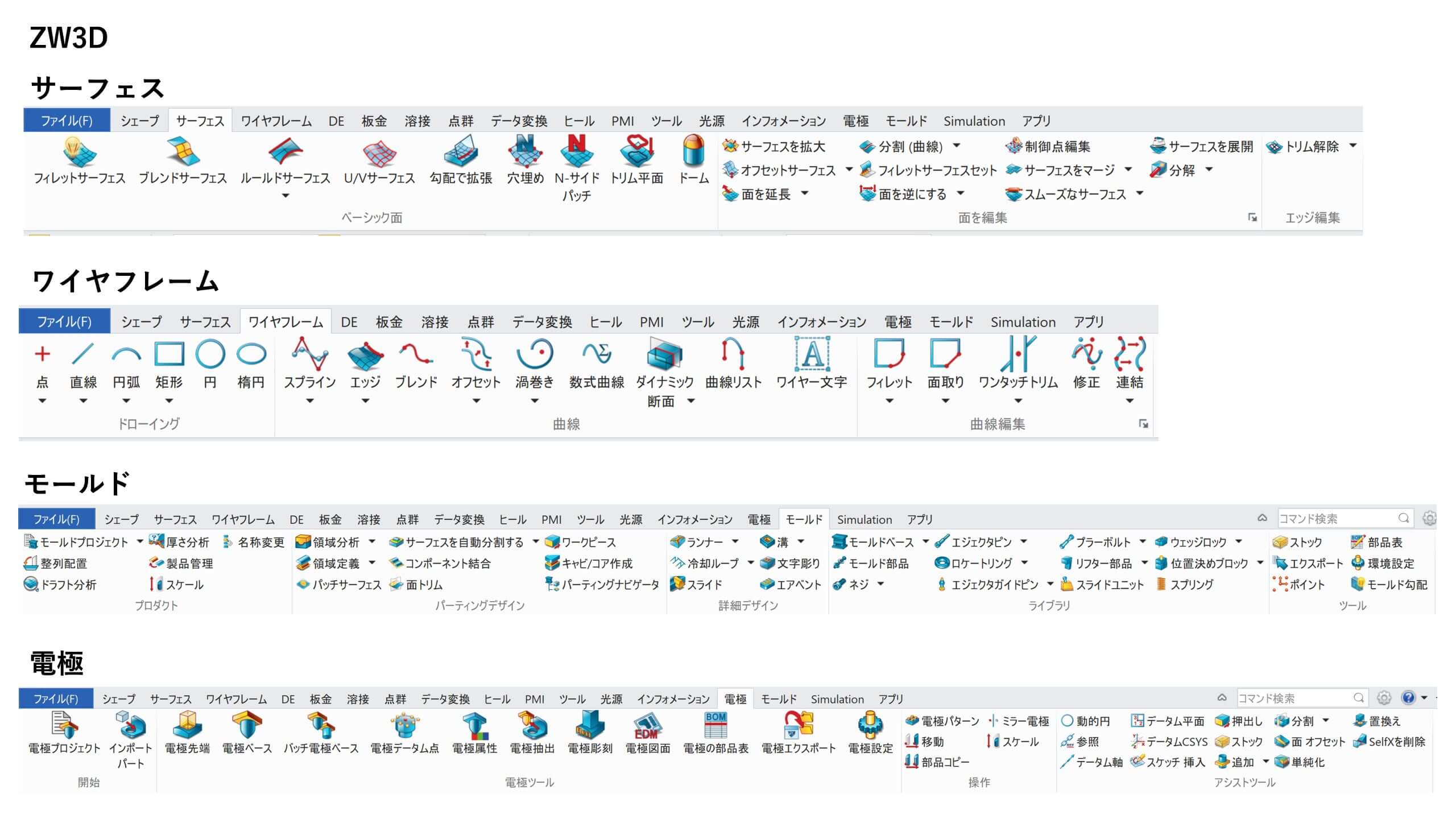Image resolution: width=1456 pixels, height=819 pixels.
Task: Expand the スムーズなサーフェス dropdown arrow
Action: click(1140, 193)
